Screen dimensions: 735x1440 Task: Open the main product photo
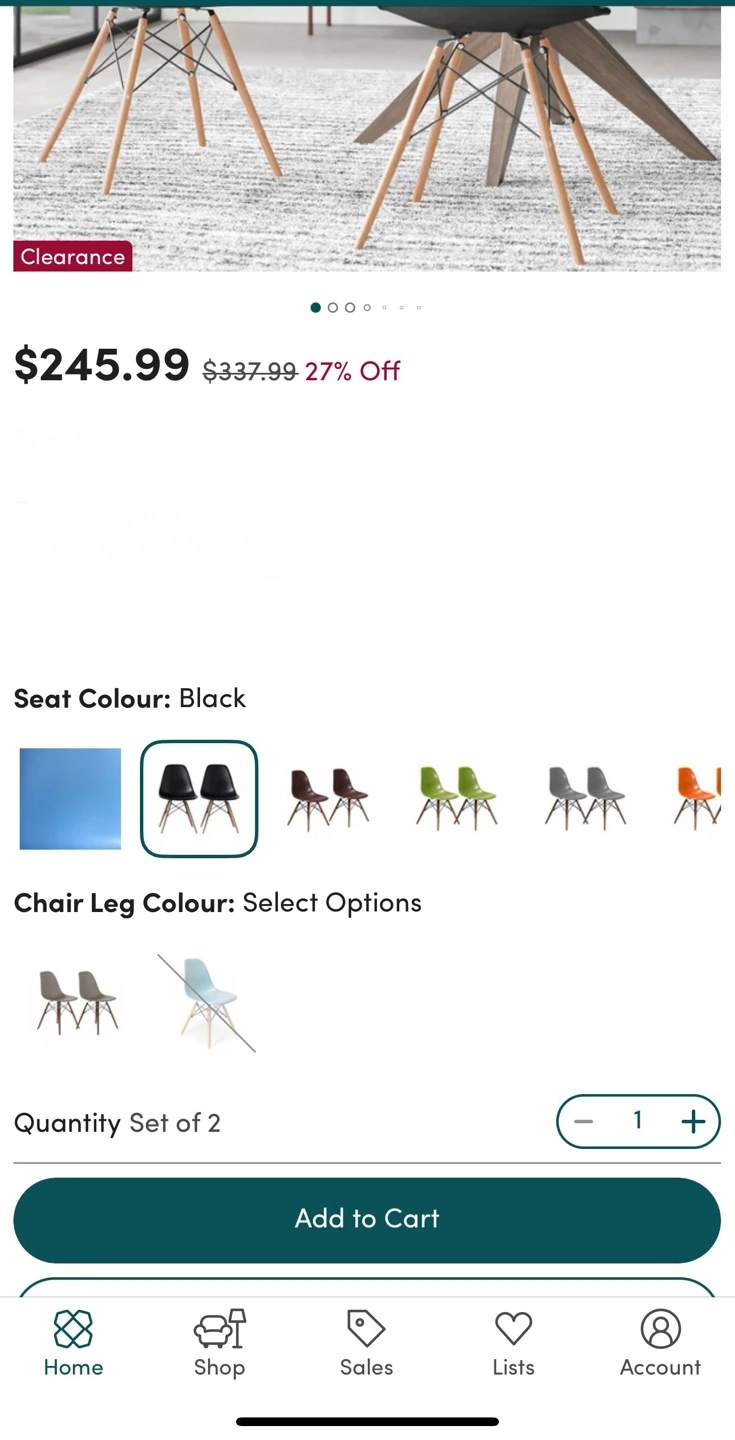[x=367, y=138]
